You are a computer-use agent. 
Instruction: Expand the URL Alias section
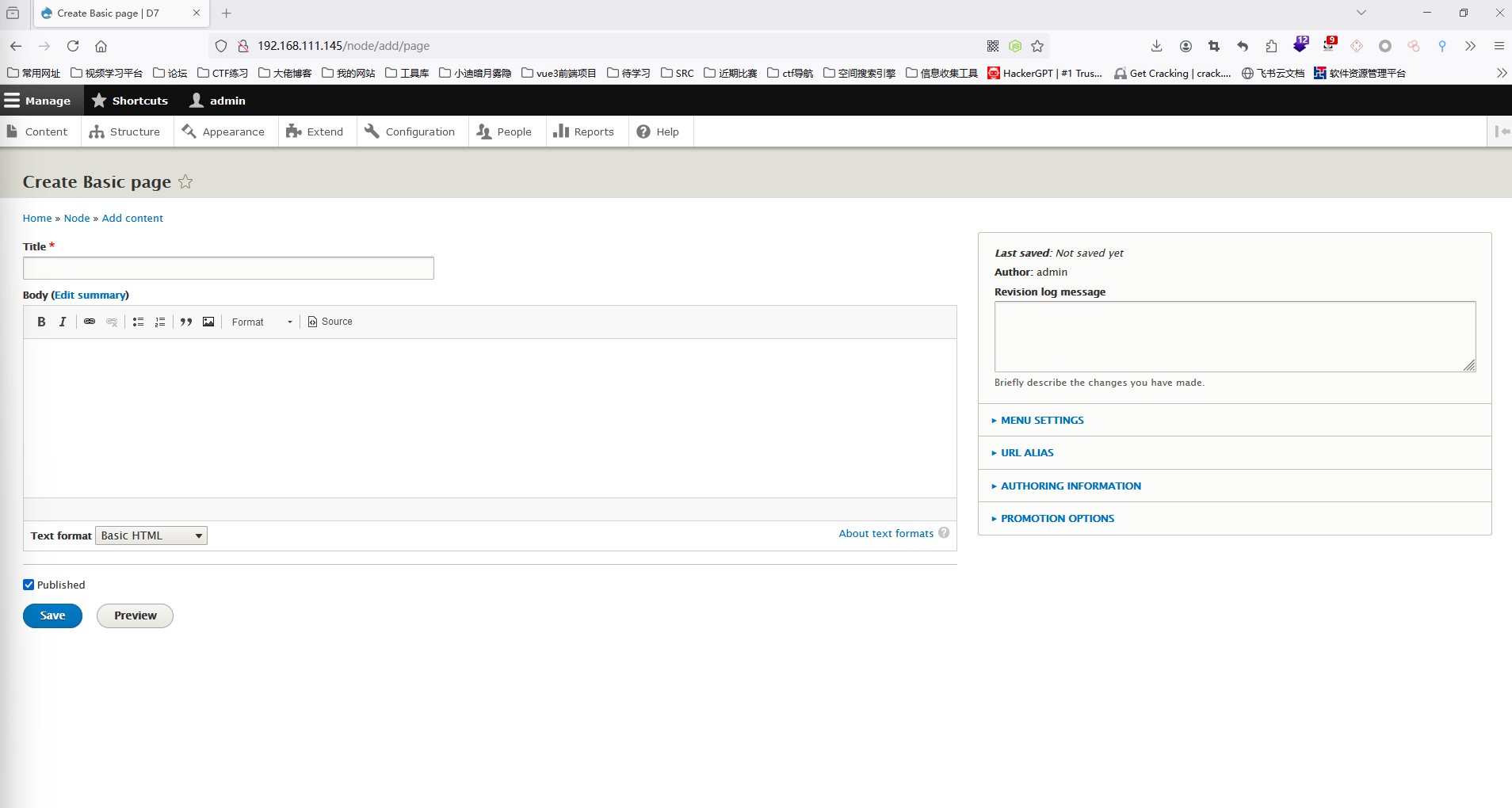[x=1026, y=453]
